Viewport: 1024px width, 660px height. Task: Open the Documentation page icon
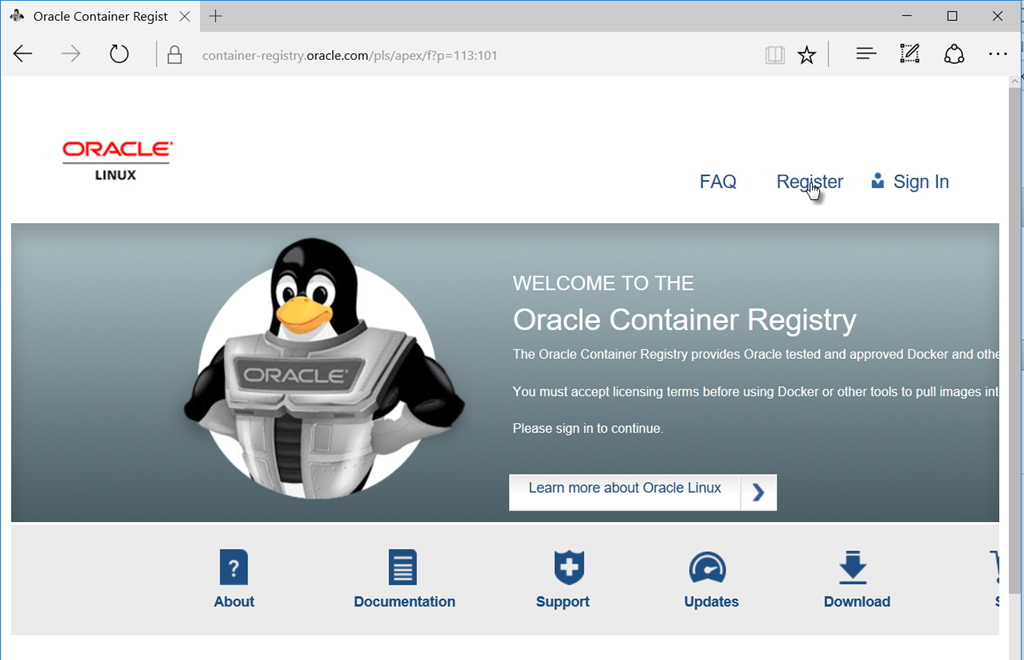click(x=403, y=568)
